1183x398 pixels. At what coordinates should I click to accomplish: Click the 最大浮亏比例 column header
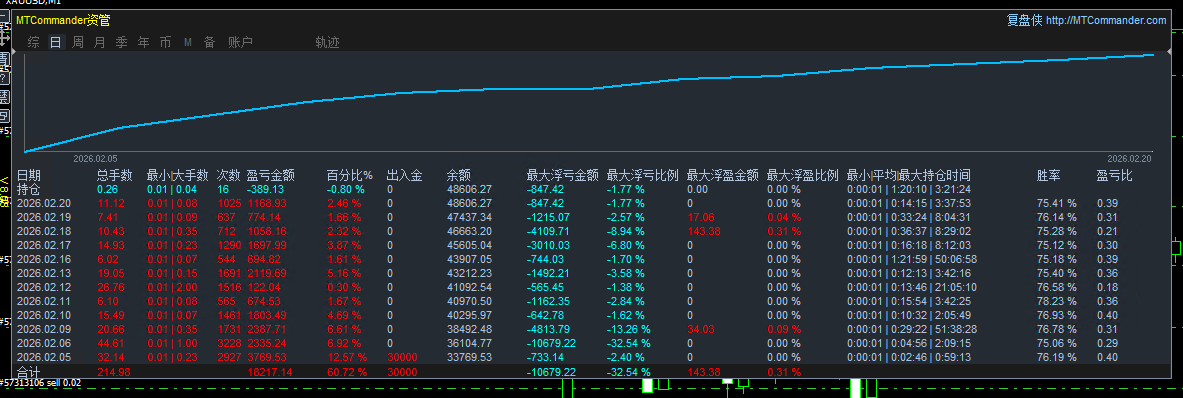pyautogui.click(x=643, y=176)
